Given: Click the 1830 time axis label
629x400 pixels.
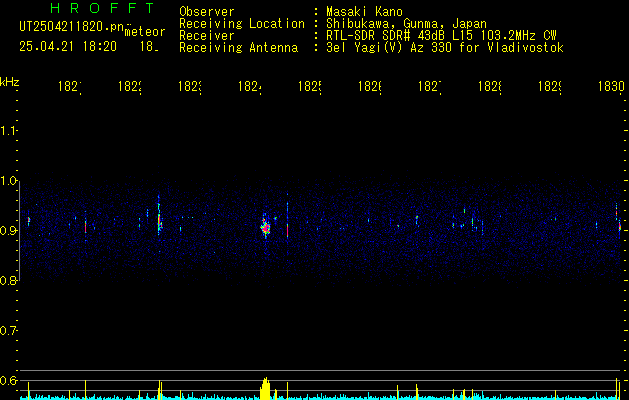Looking at the screenshot, I should [611, 87].
